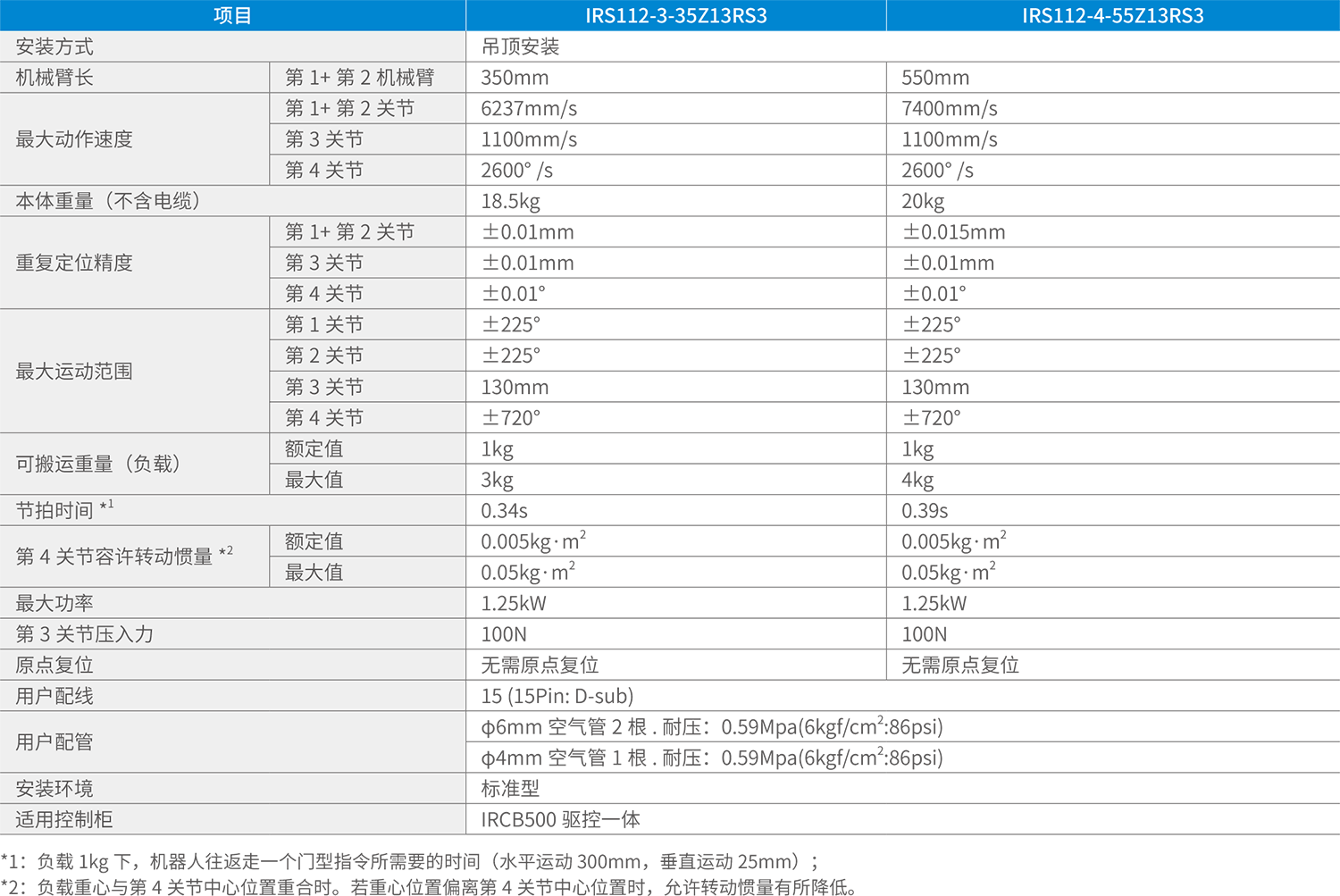Select the 第 4 关节容许转动惯量 label
1340x896 pixels.
click(124, 556)
